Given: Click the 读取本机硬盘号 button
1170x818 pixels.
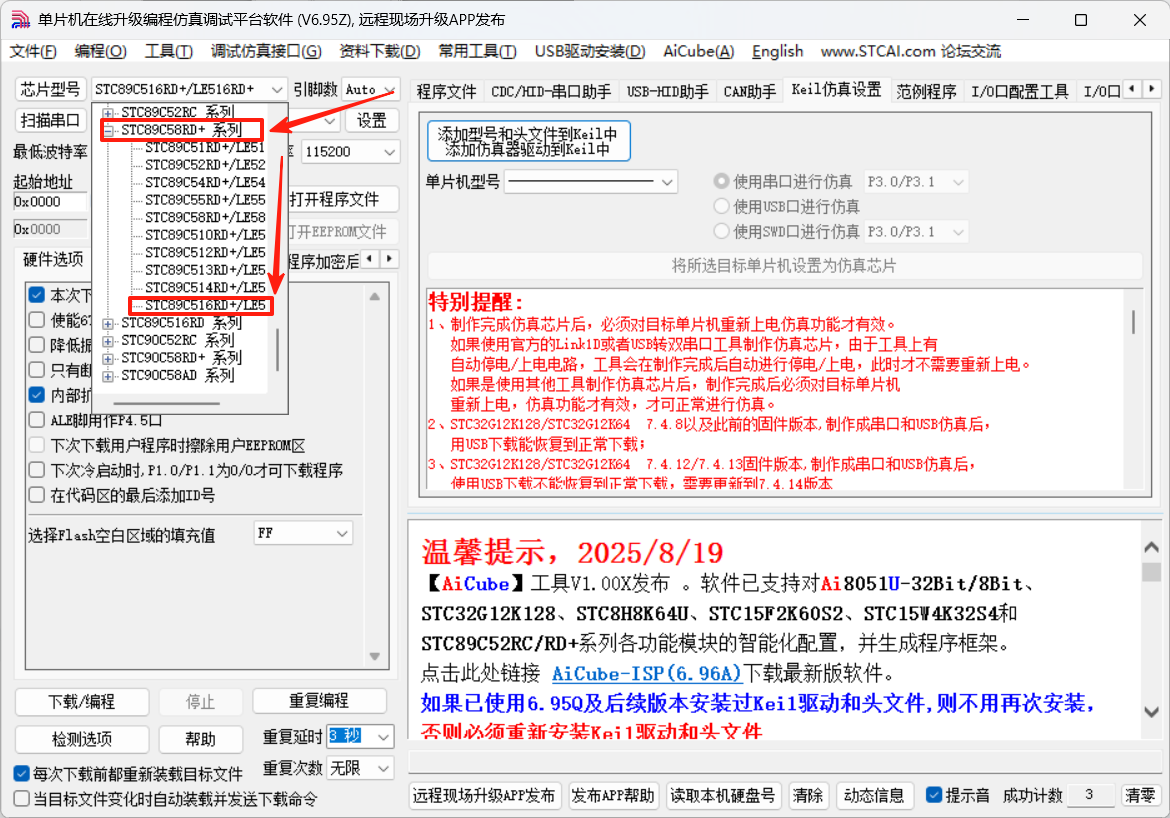Looking at the screenshot, I should pyautogui.click(x=723, y=796).
